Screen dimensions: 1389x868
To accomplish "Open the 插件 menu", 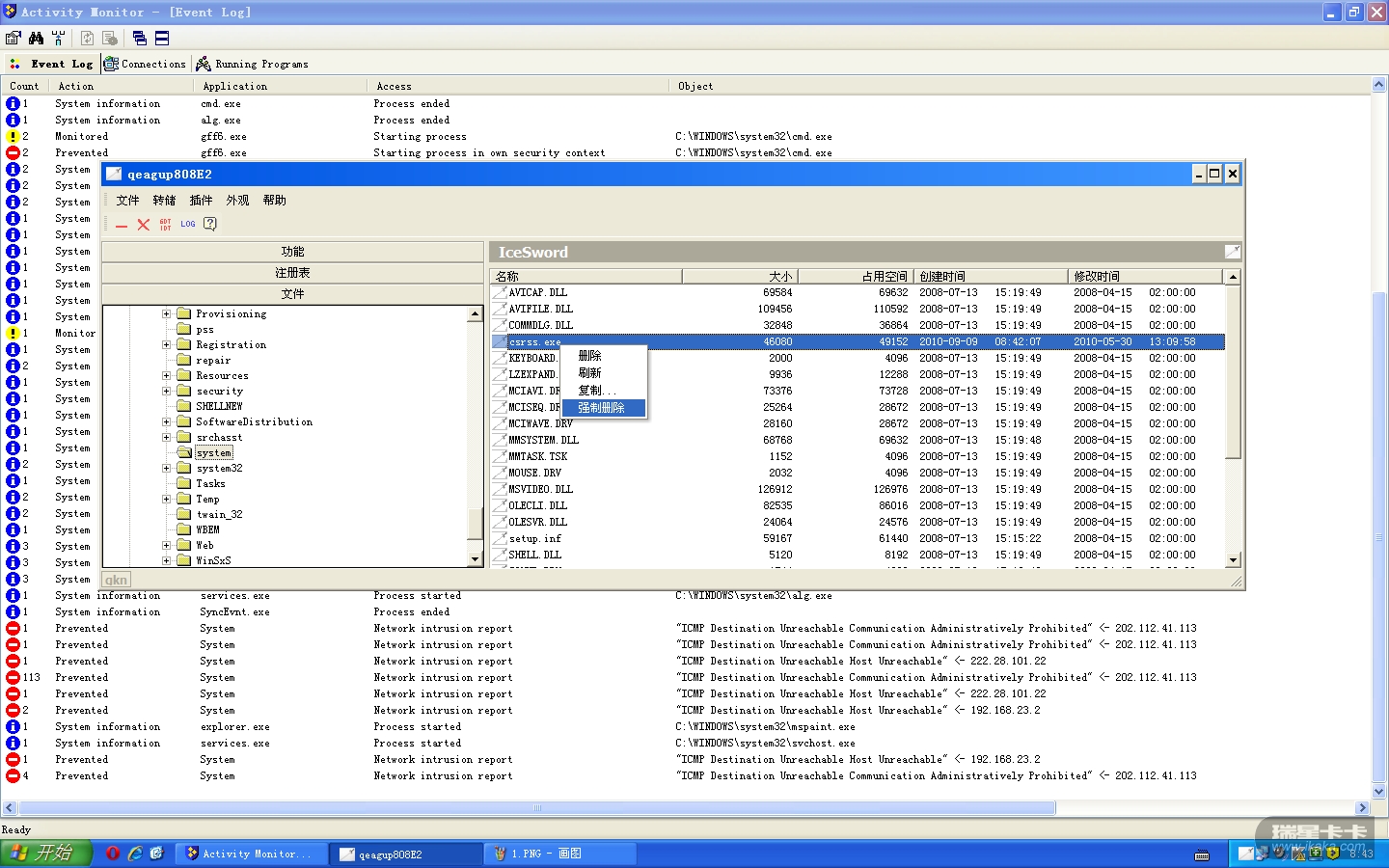I will [201, 201].
